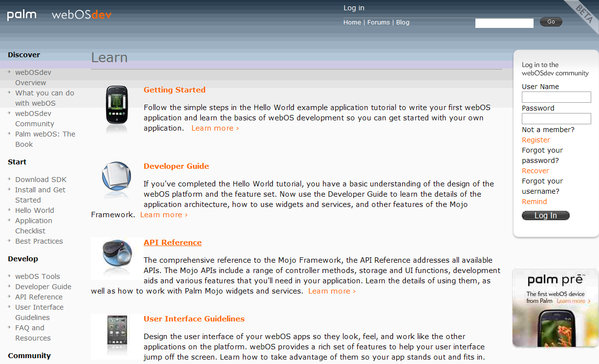The image size is (599, 364).
Task: Click the webOSdev logo
Action: click(81, 15)
